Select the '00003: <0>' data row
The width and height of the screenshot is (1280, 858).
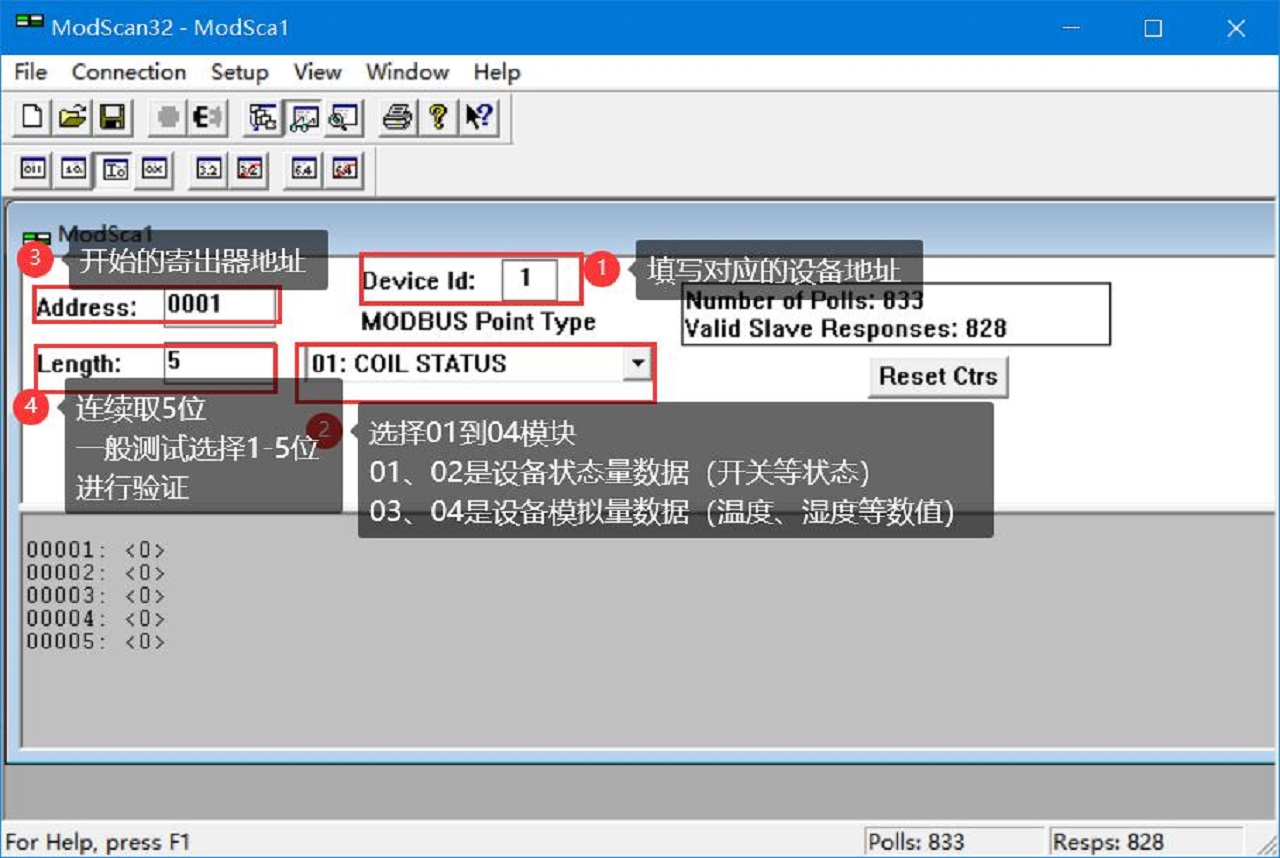[96, 596]
